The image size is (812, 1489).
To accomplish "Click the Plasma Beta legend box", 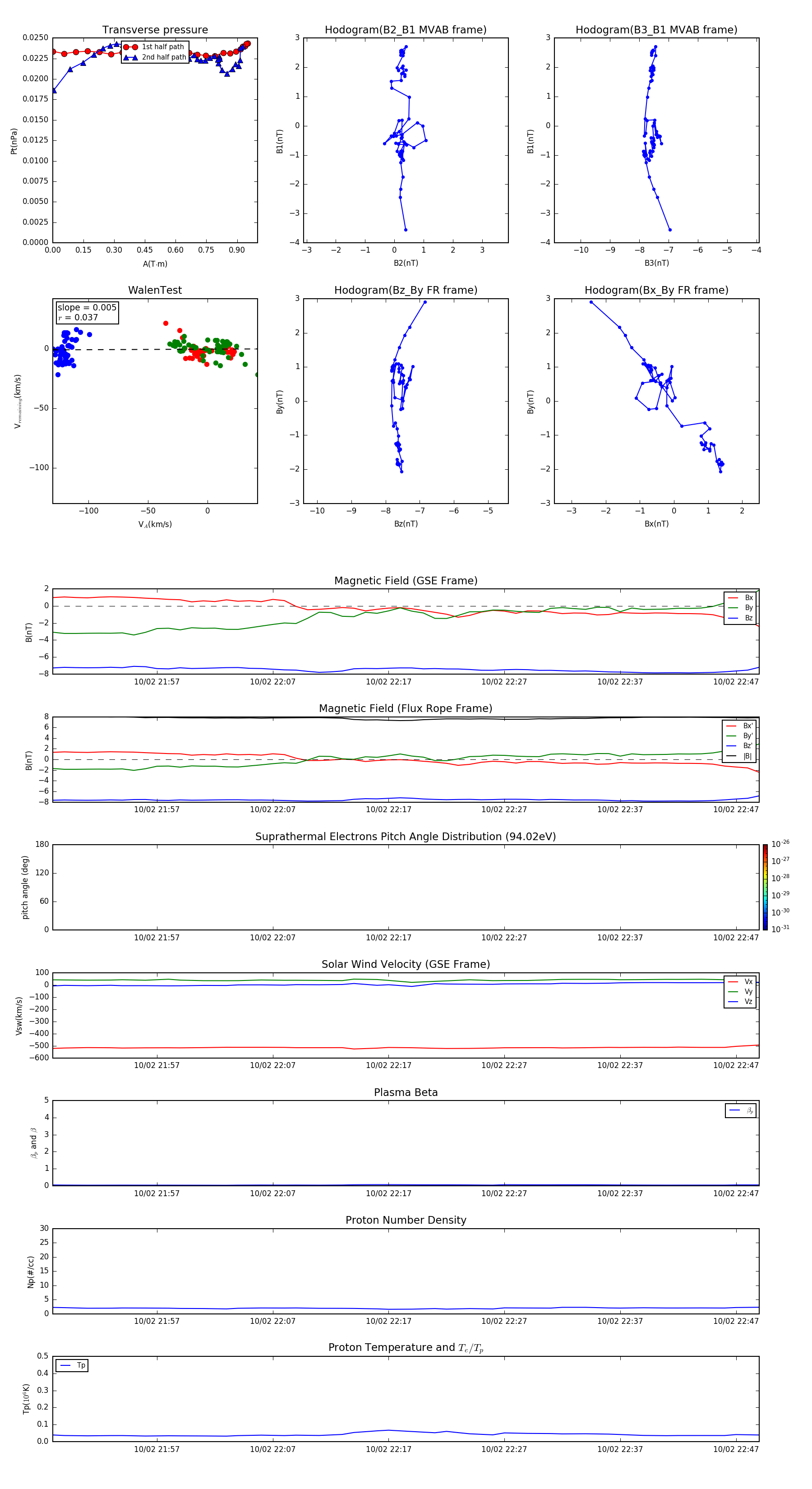I will (x=740, y=1110).
